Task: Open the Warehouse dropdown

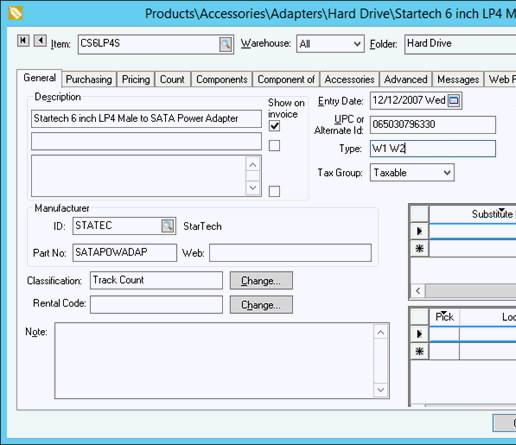Action: [x=357, y=44]
